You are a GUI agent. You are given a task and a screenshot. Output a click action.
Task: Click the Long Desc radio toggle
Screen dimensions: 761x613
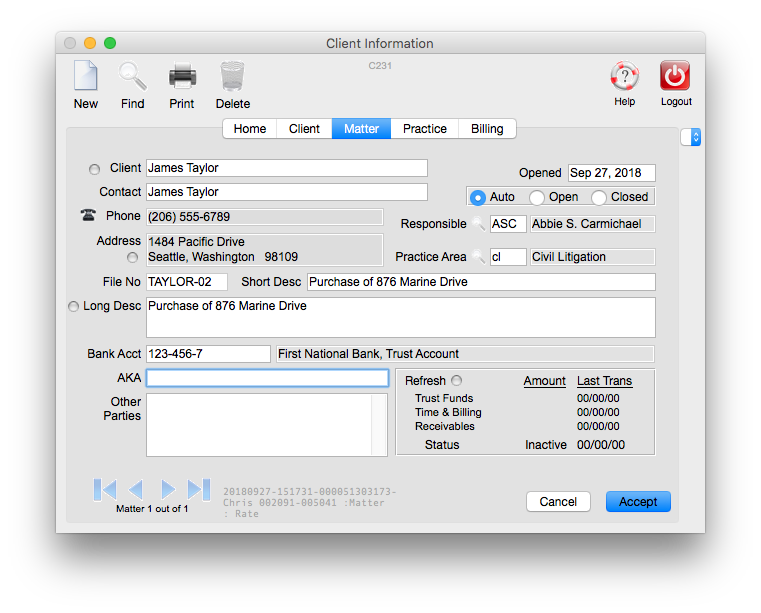pyautogui.click(x=73, y=307)
